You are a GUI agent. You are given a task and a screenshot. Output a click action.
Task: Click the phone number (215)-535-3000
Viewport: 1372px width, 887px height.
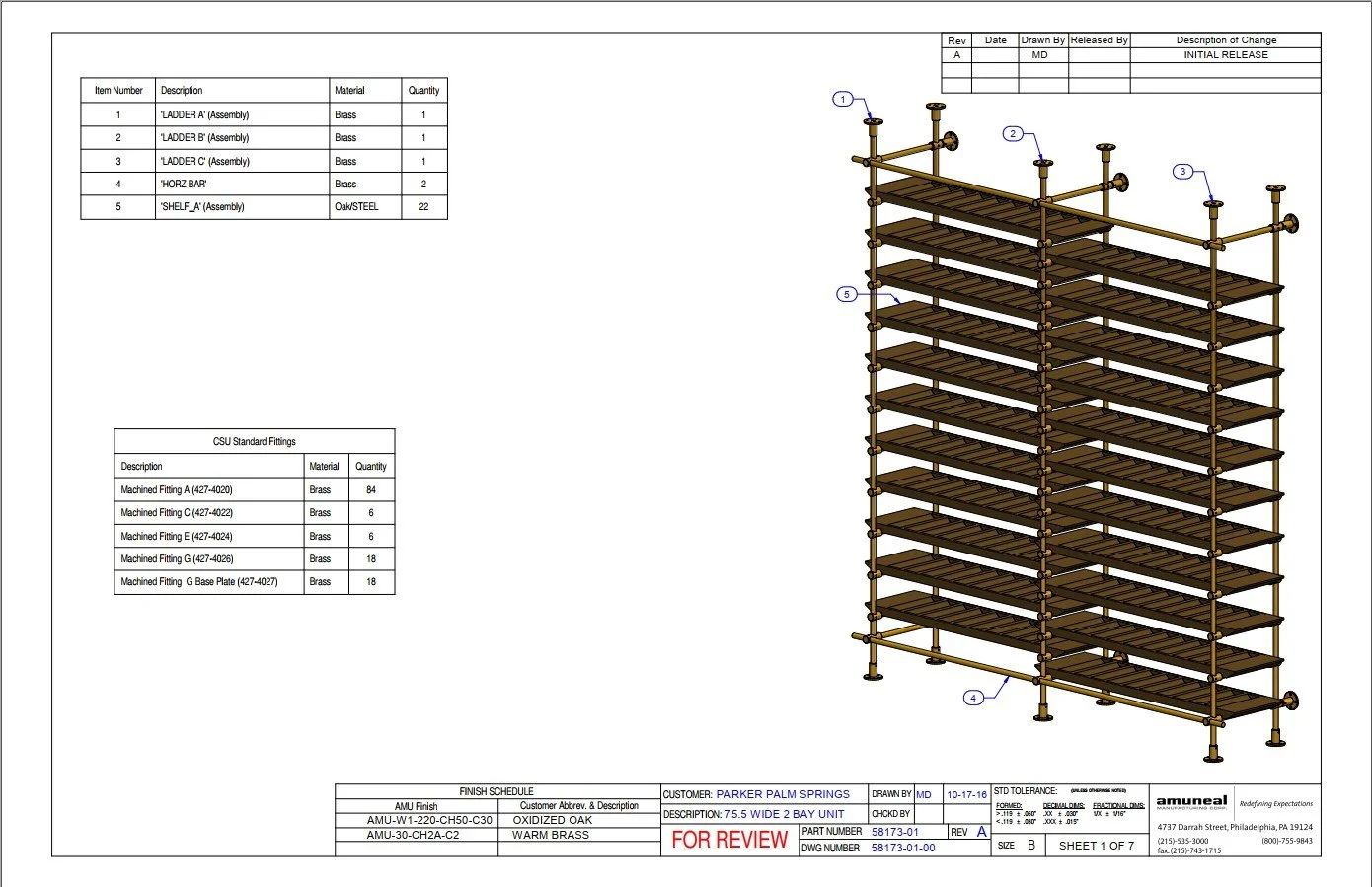coord(1182,841)
